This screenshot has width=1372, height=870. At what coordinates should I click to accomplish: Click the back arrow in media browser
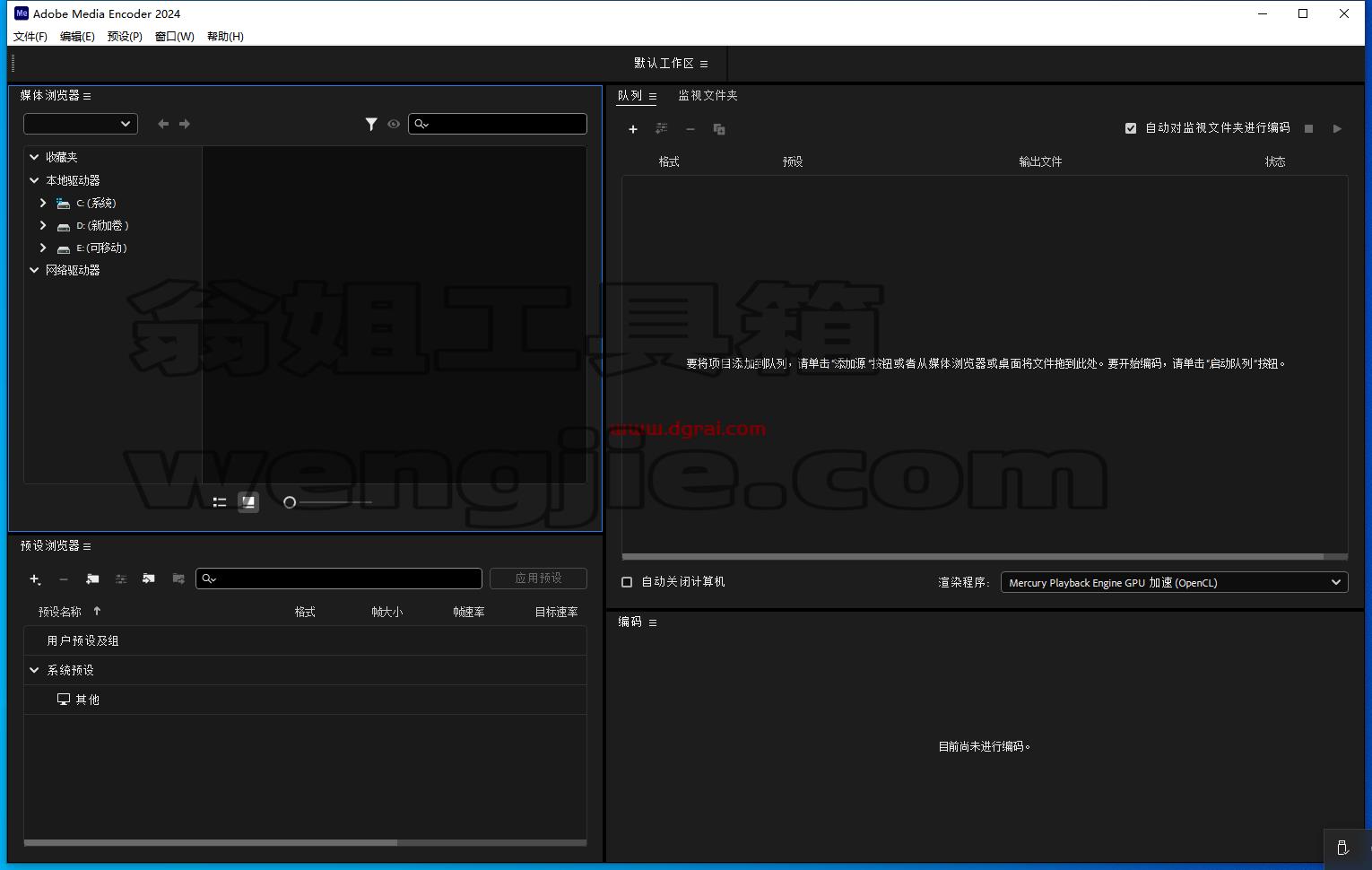click(x=163, y=124)
